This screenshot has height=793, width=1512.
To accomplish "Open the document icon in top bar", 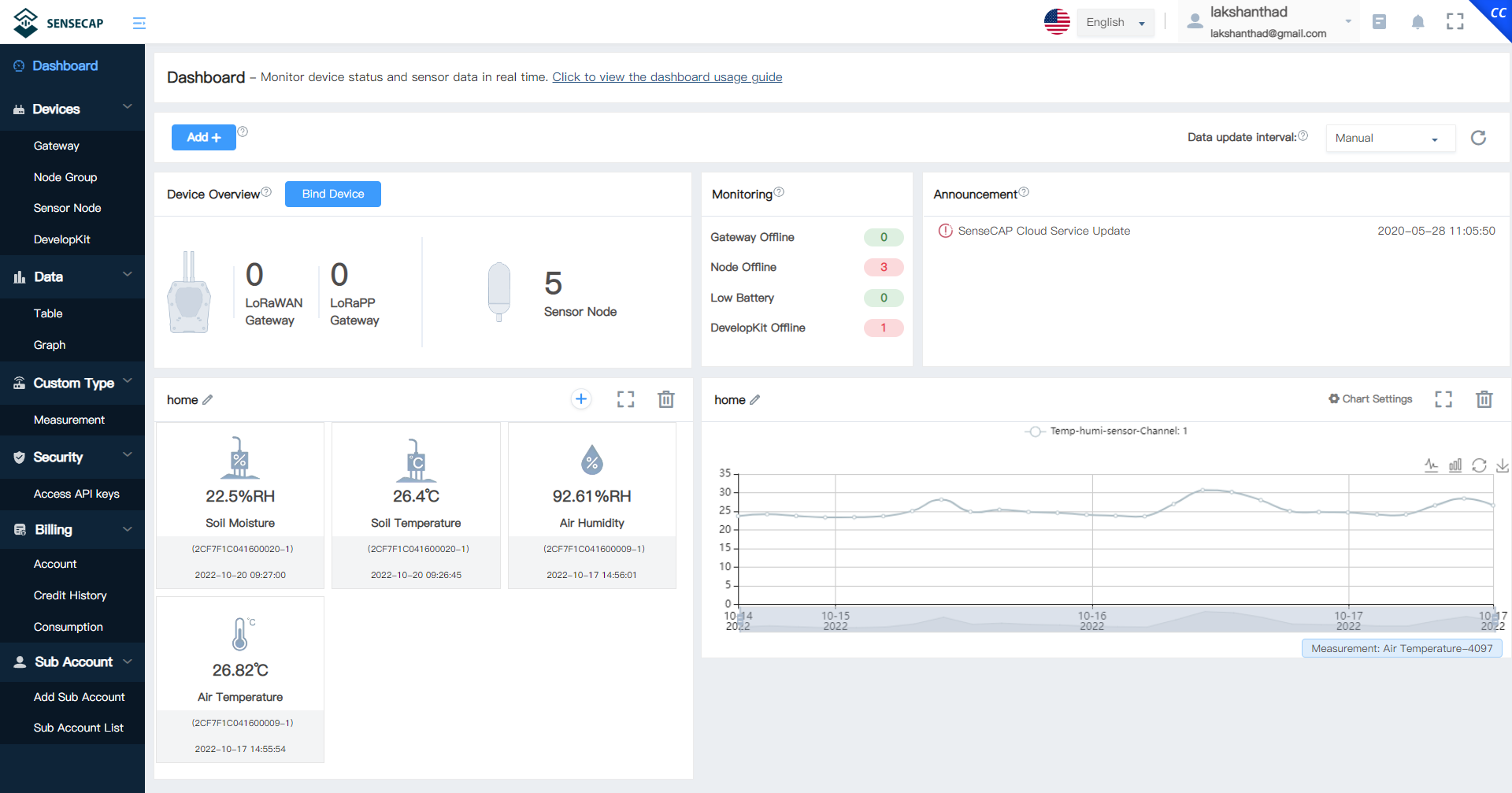I will 1379,22.
